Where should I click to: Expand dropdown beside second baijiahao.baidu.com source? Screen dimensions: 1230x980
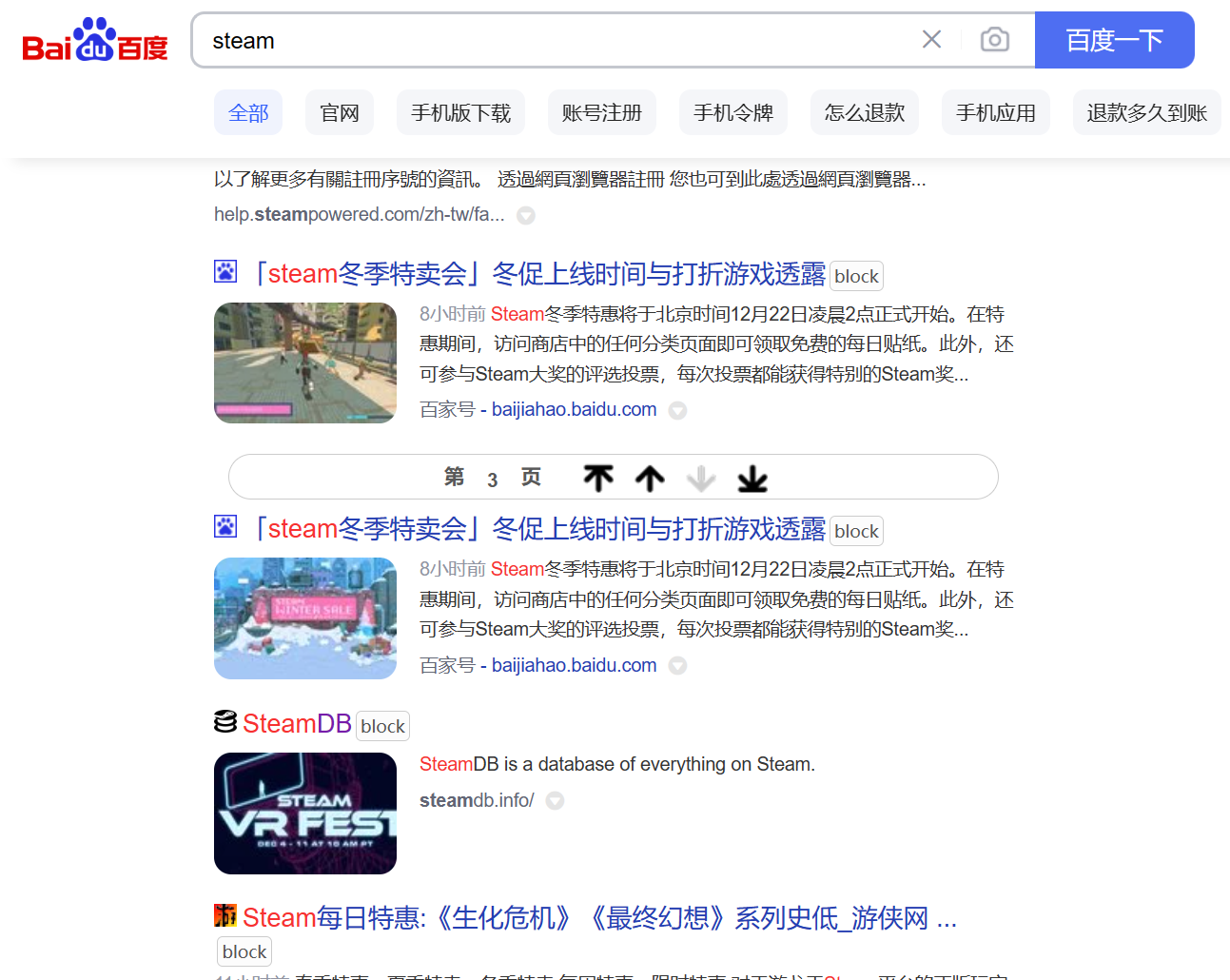point(677,666)
